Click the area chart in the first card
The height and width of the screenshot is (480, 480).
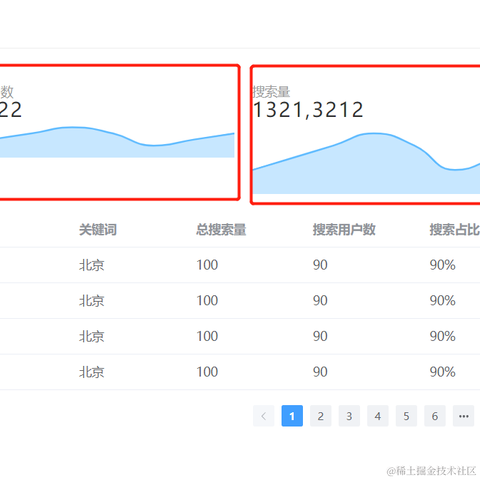tap(117, 142)
